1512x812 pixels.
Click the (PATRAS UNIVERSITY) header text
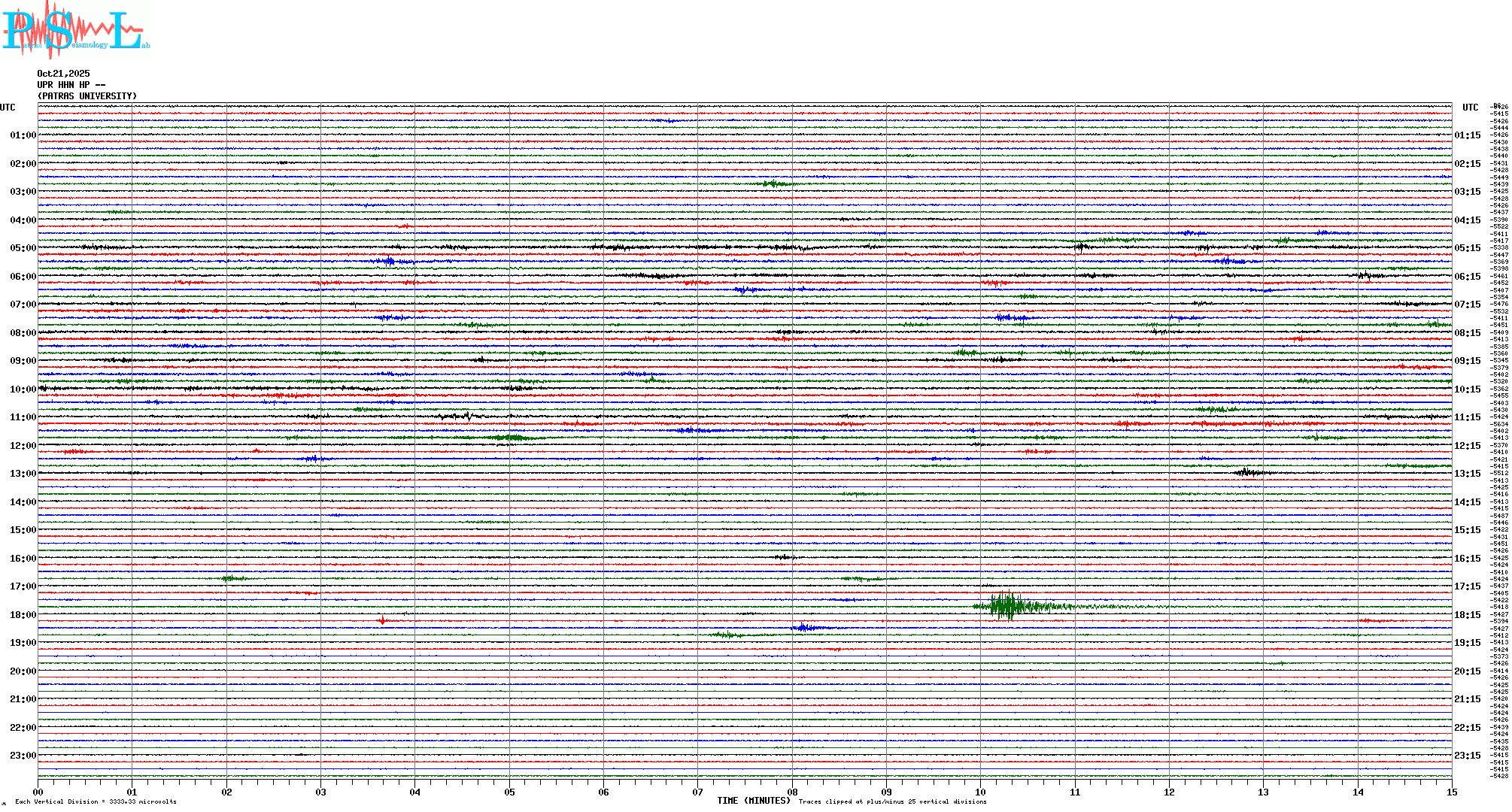point(87,96)
